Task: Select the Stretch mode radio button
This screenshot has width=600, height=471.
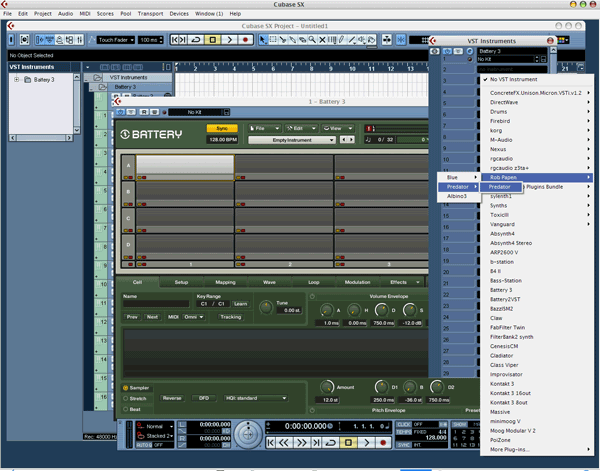Action: (126, 398)
